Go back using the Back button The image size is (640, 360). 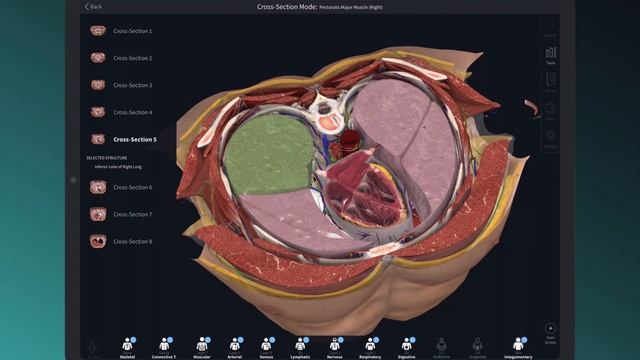(93, 7)
